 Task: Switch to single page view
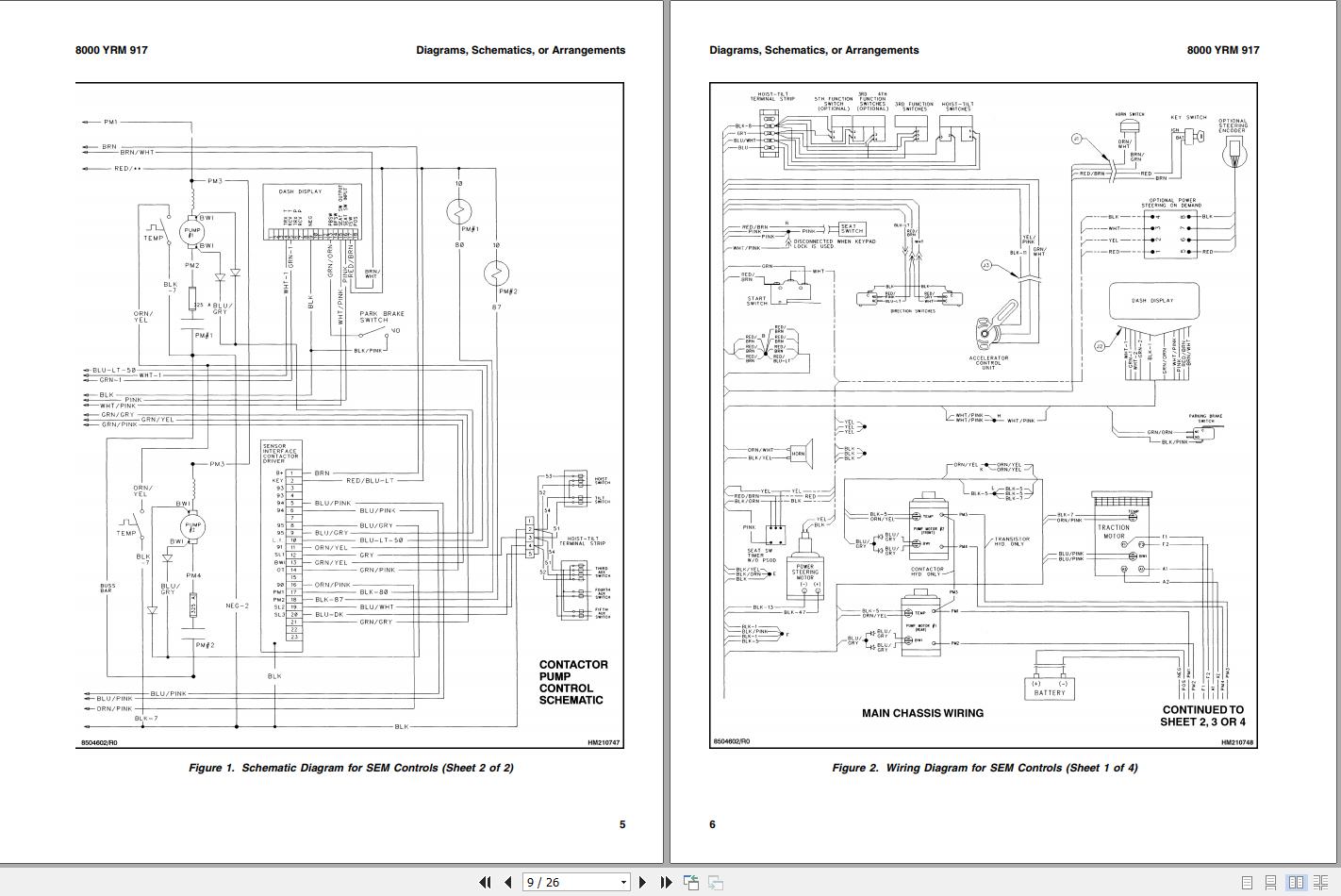coord(1247,882)
